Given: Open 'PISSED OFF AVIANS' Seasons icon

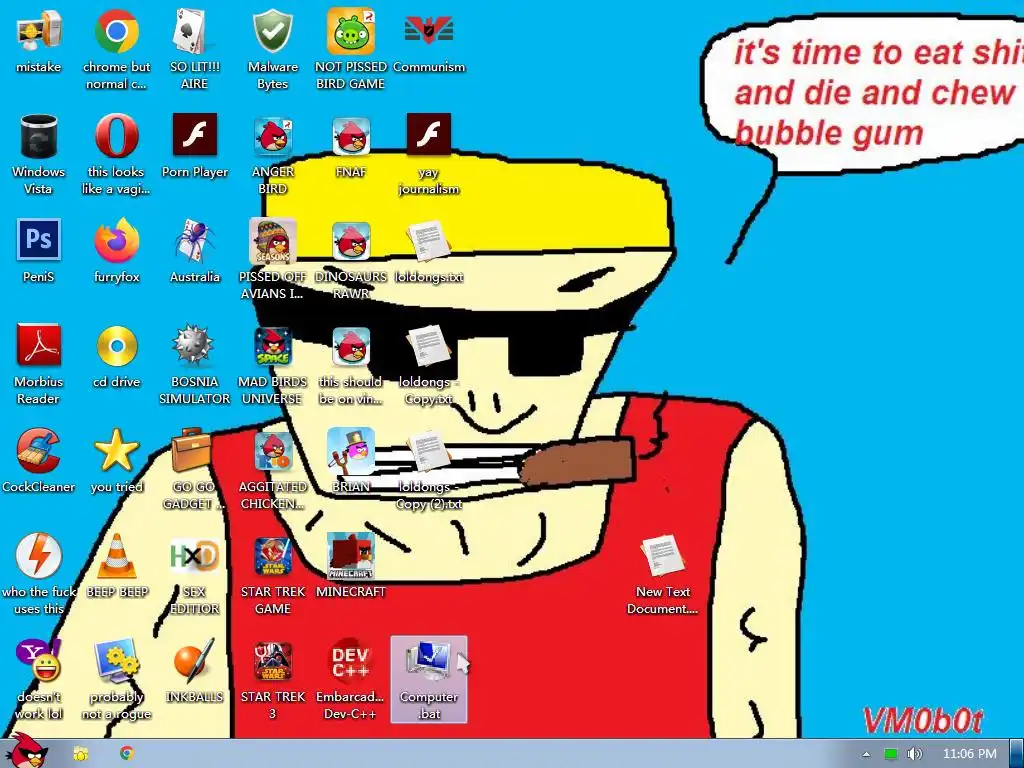Looking at the screenshot, I should click(x=273, y=259).
